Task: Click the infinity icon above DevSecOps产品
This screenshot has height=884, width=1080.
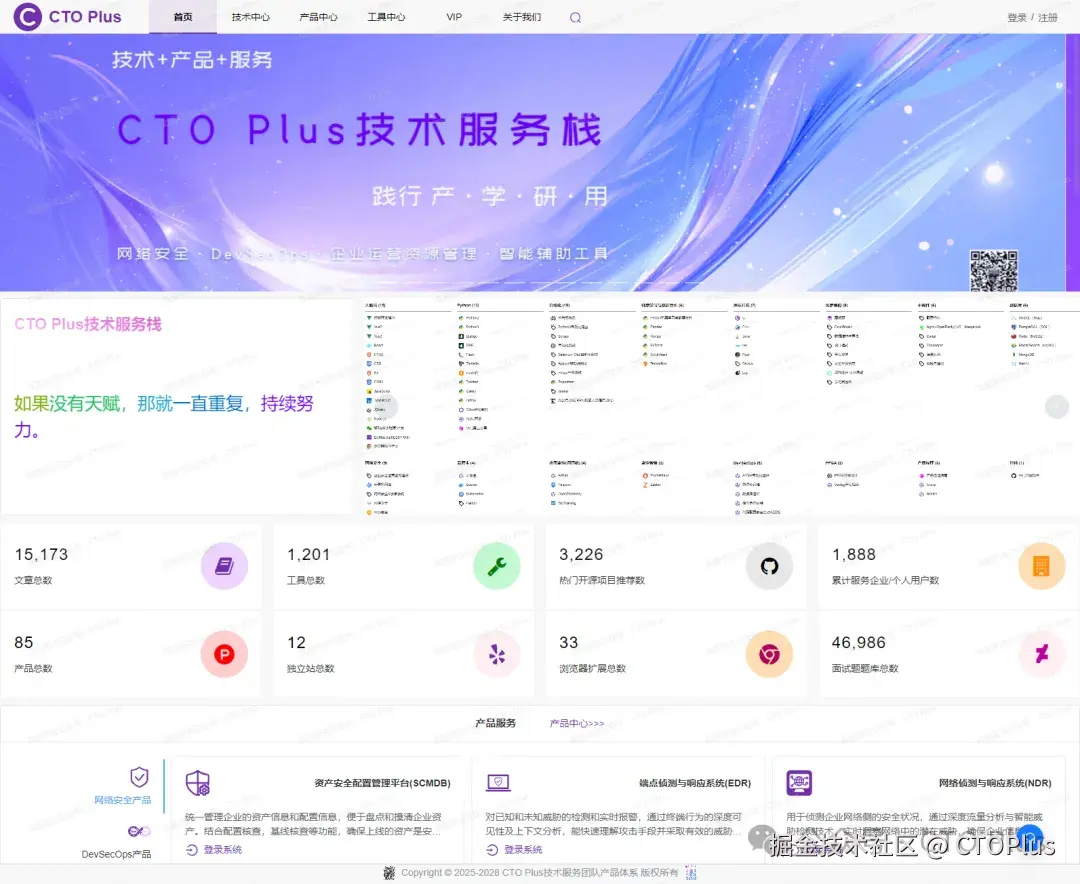Action: tap(139, 832)
